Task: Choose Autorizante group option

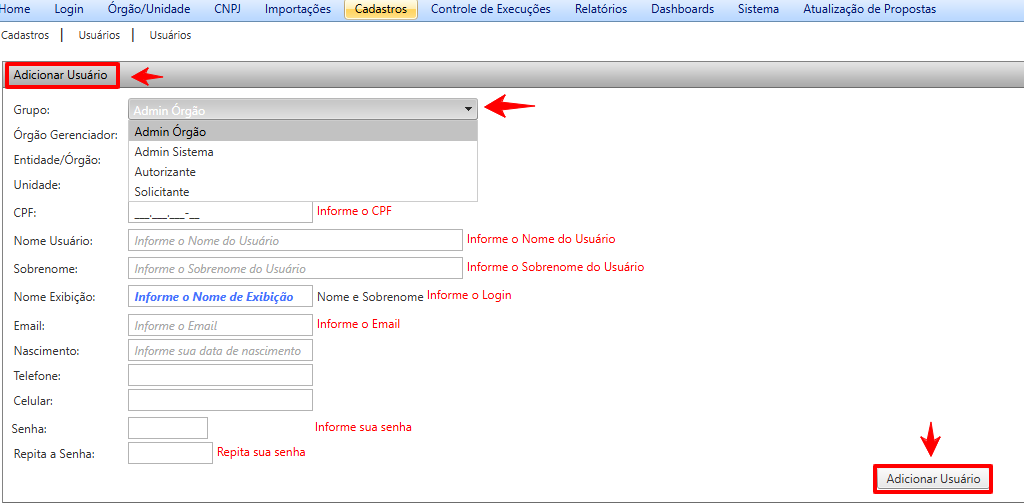Action: tap(165, 172)
